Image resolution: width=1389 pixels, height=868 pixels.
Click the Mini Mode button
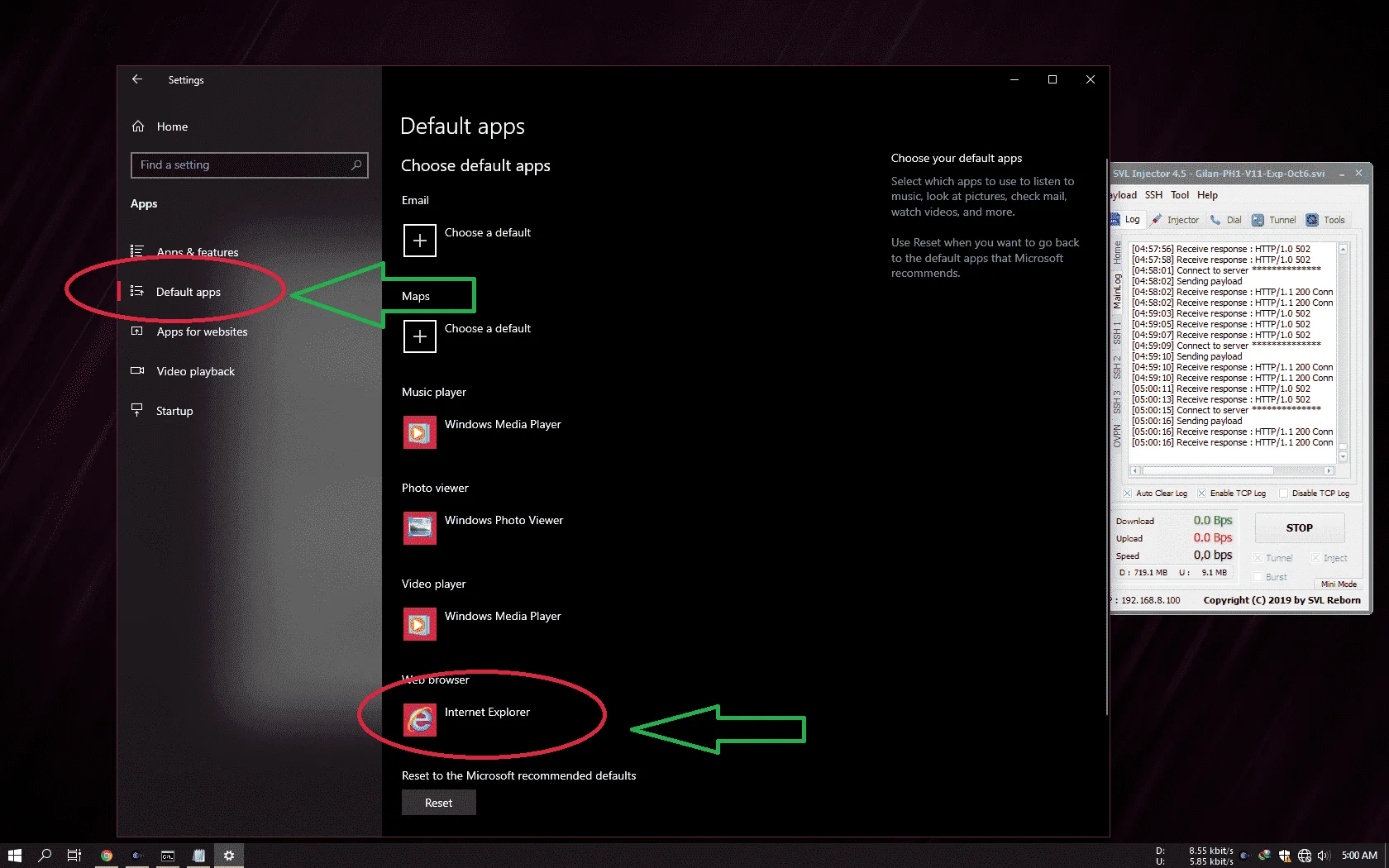[x=1339, y=584]
